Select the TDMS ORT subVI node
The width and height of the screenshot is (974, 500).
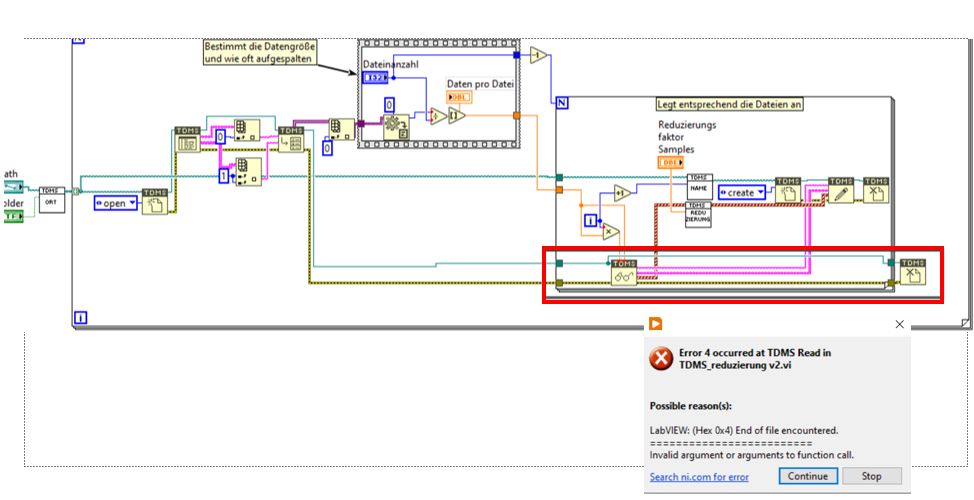click(52, 199)
